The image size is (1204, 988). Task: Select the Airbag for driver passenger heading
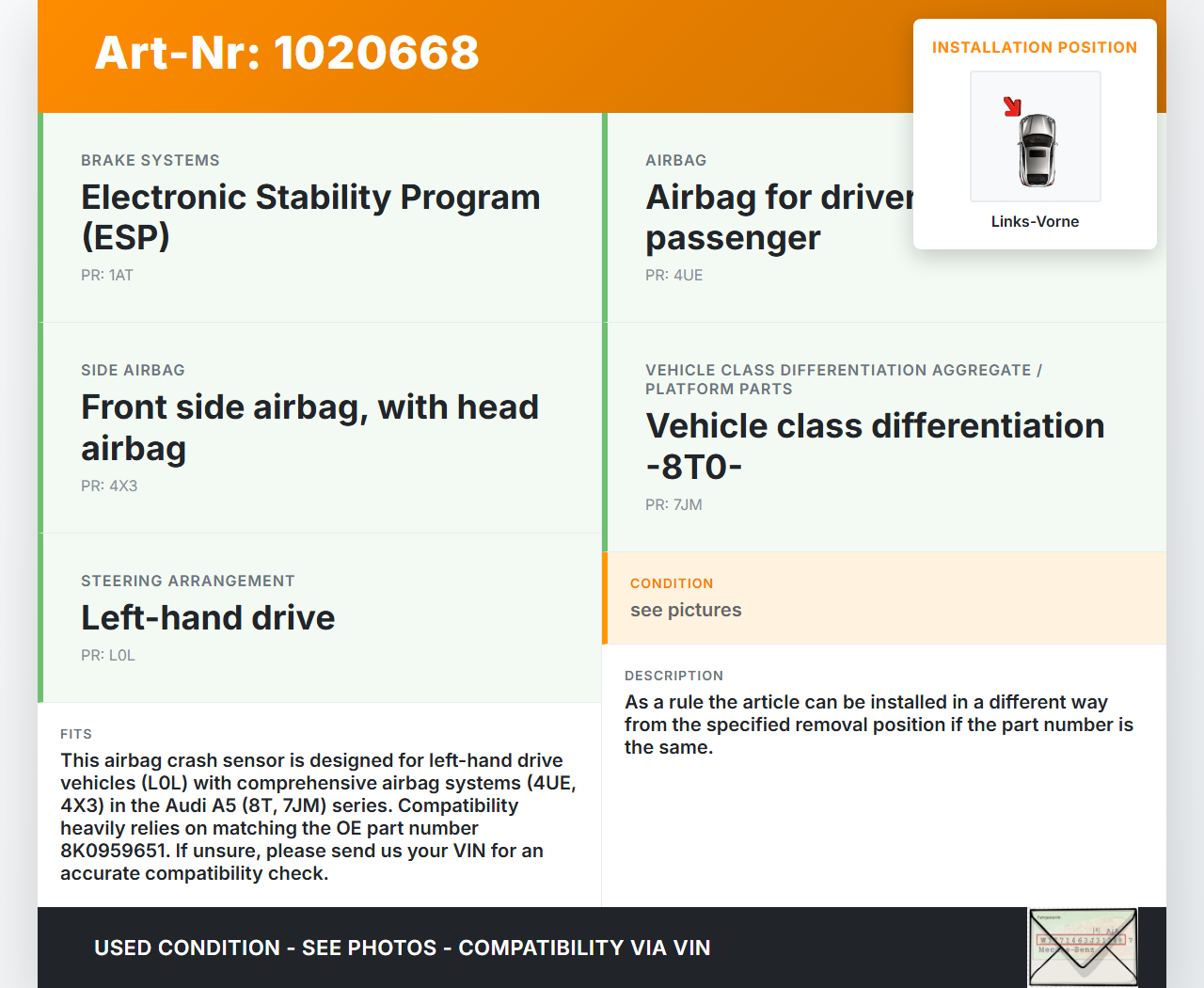tap(779, 217)
